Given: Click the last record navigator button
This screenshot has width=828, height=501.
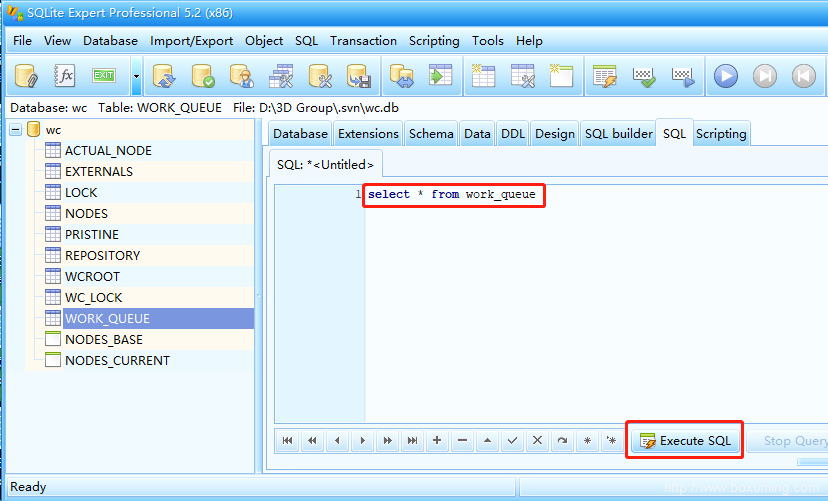Looking at the screenshot, I should (x=412, y=441).
